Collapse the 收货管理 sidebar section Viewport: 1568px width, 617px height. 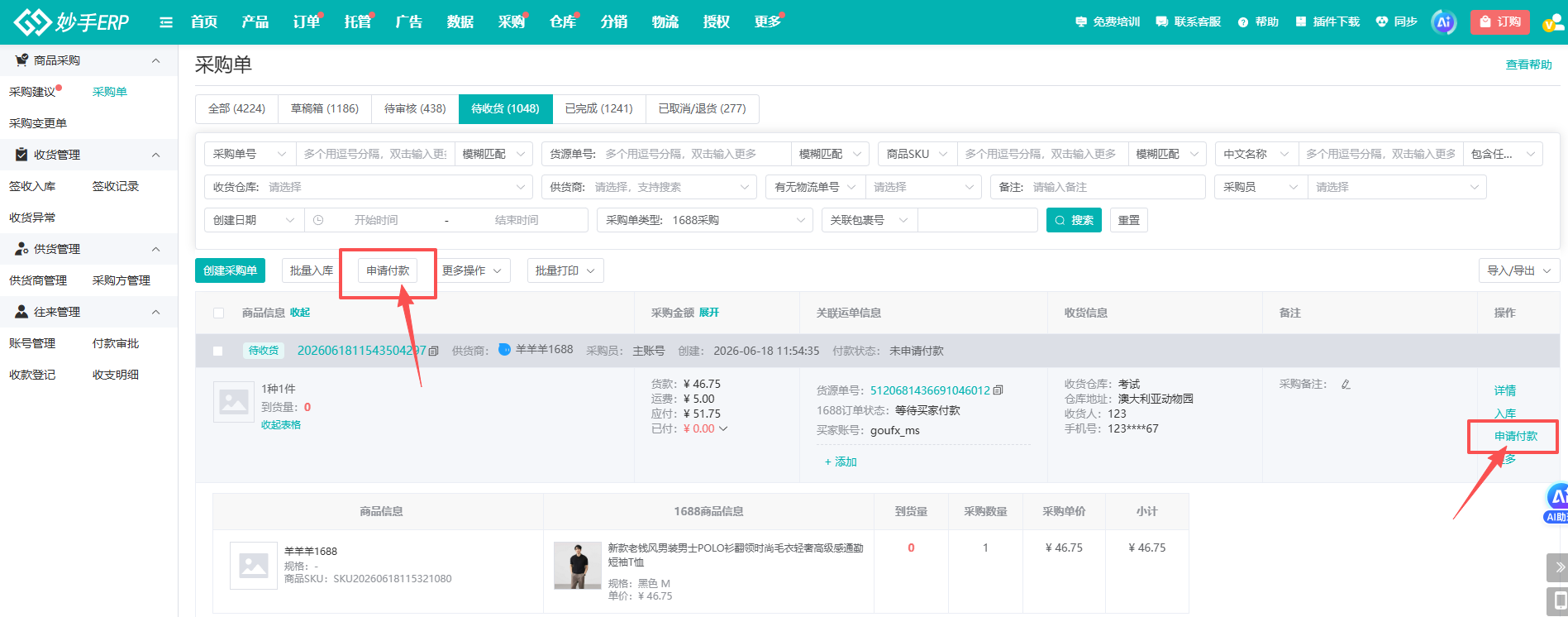[155, 155]
